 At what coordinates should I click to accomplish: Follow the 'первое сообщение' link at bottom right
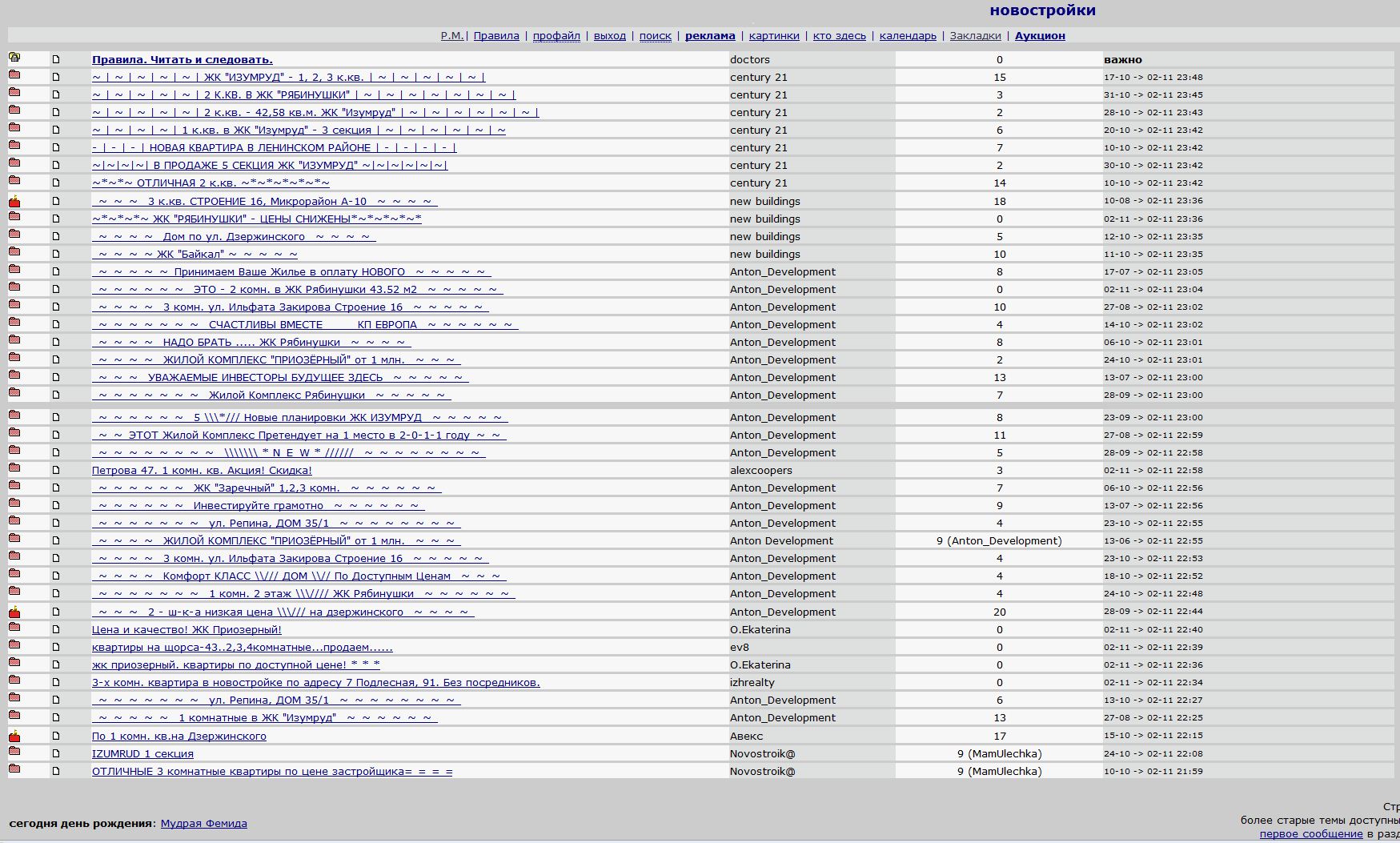(1311, 834)
